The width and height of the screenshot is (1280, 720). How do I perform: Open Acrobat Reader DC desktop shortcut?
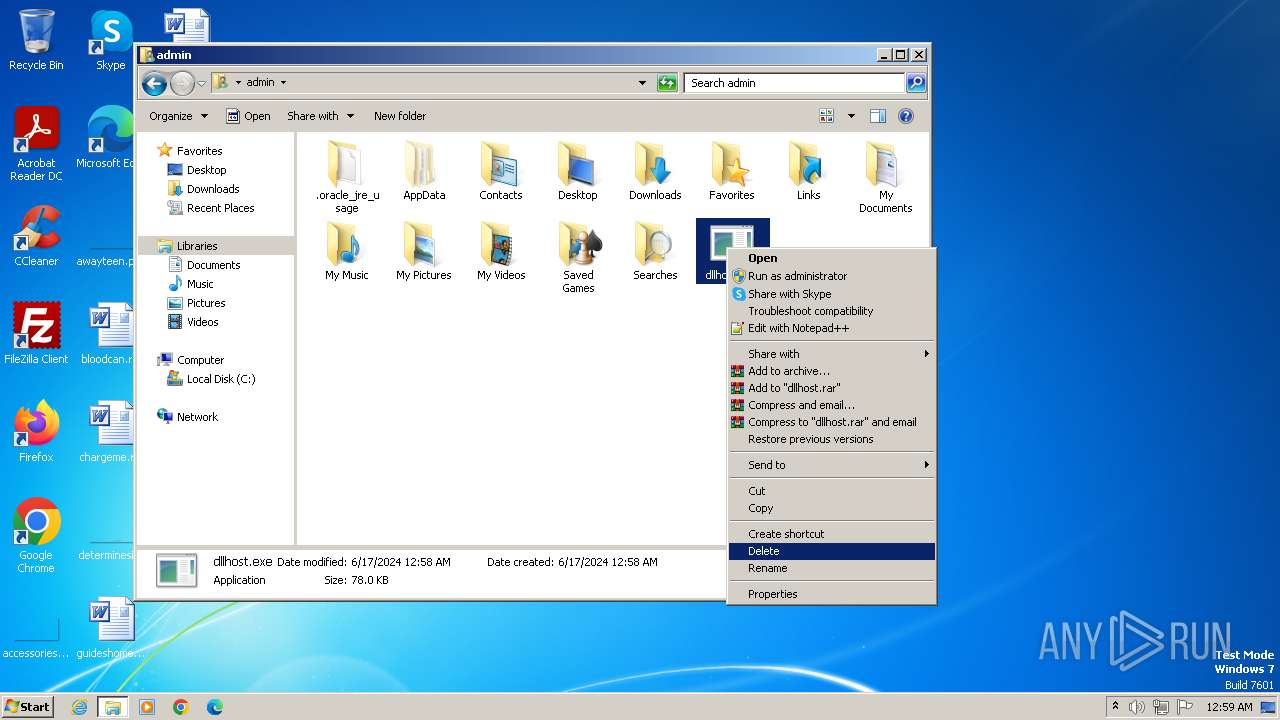click(36, 145)
